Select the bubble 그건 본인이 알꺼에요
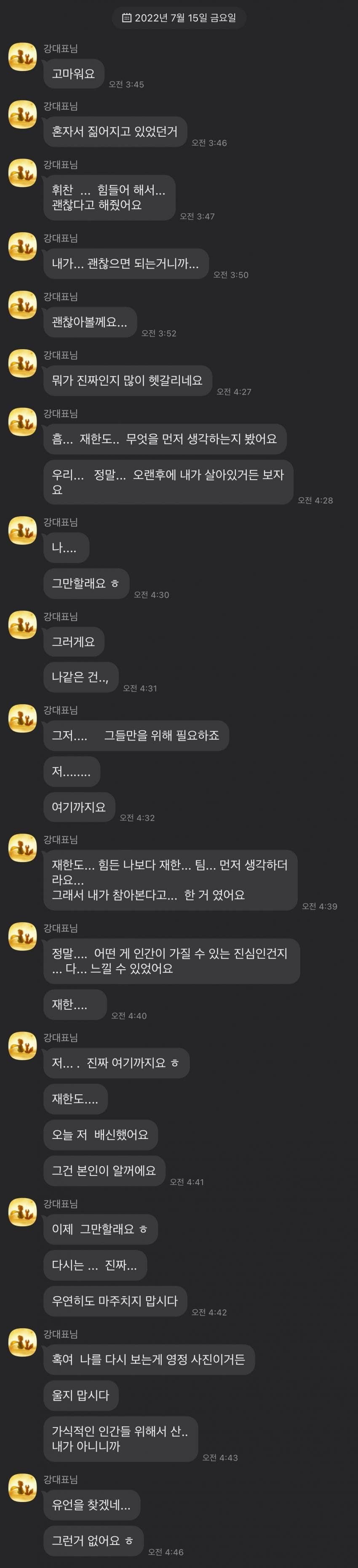 pyautogui.click(x=104, y=1170)
